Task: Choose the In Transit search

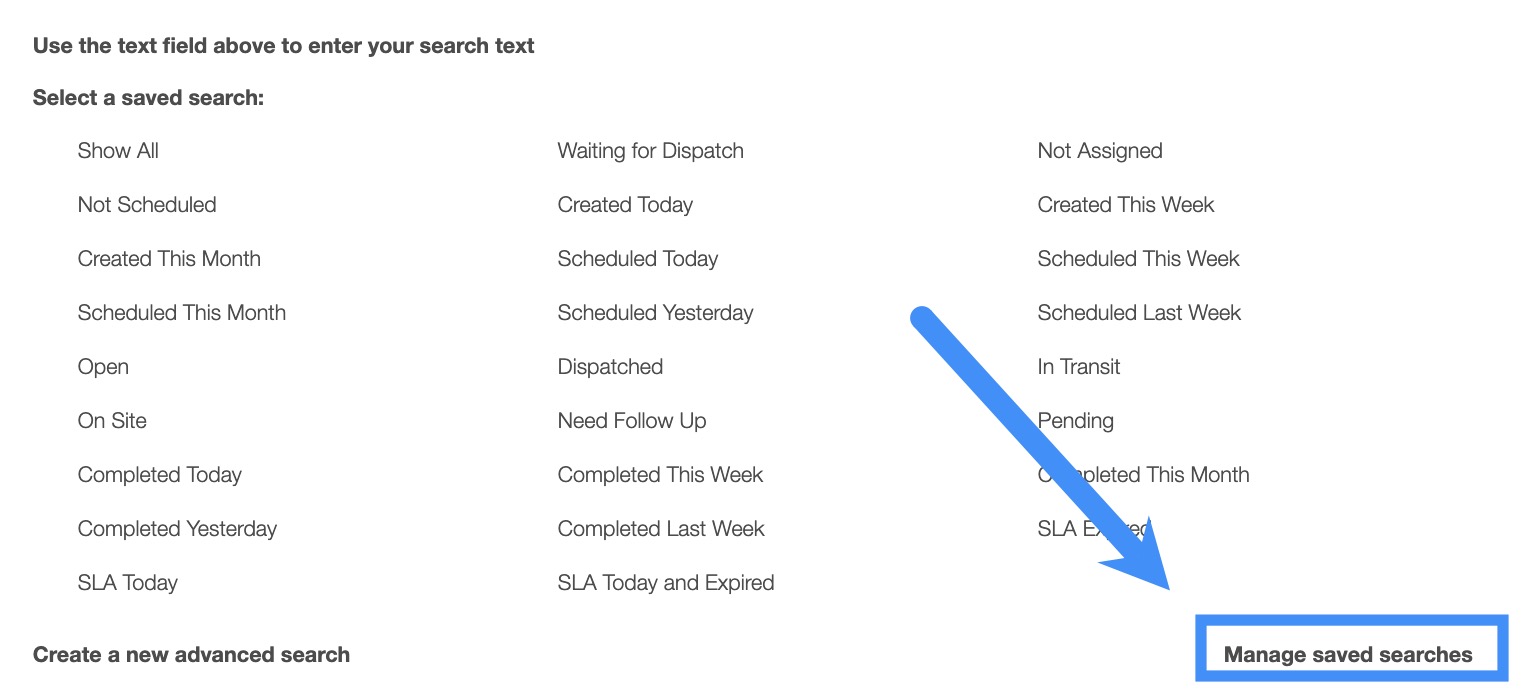Action: [x=1078, y=367]
